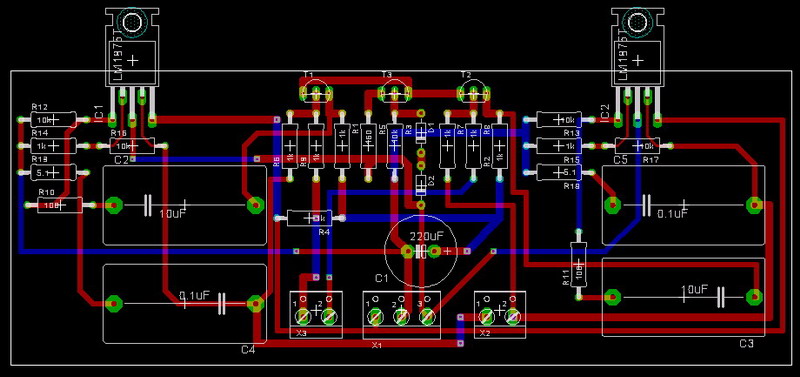Image resolution: width=800 pixels, height=377 pixels.
Task: Click the mounting hole on IC1's tab
Action: pyautogui.click(x=132, y=22)
